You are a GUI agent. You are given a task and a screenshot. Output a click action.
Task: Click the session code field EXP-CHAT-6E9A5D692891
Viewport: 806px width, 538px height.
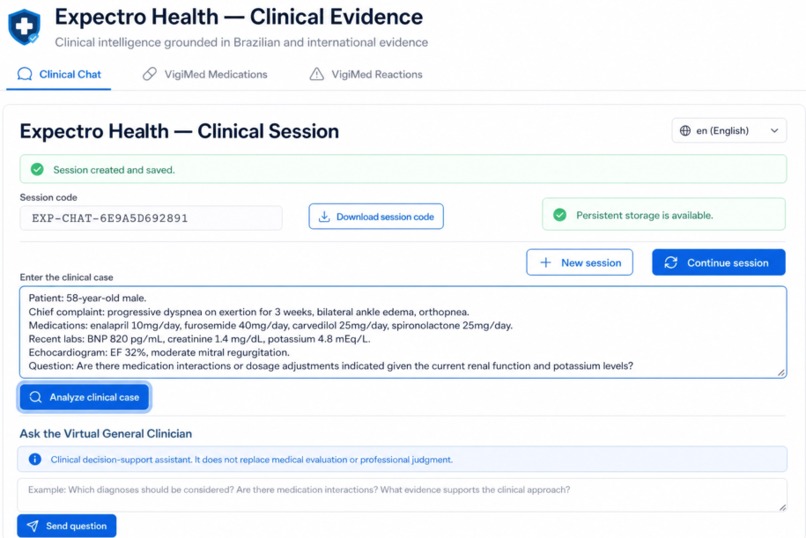click(x=151, y=218)
